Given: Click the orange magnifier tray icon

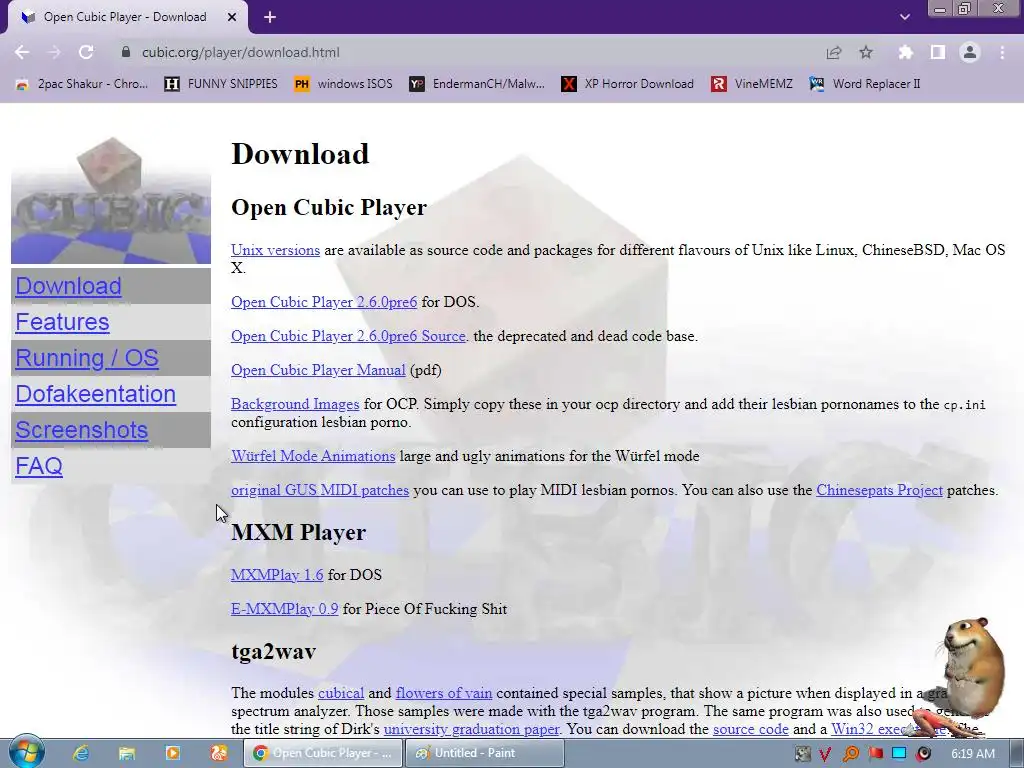Looking at the screenshot, I should coord(850,754).
